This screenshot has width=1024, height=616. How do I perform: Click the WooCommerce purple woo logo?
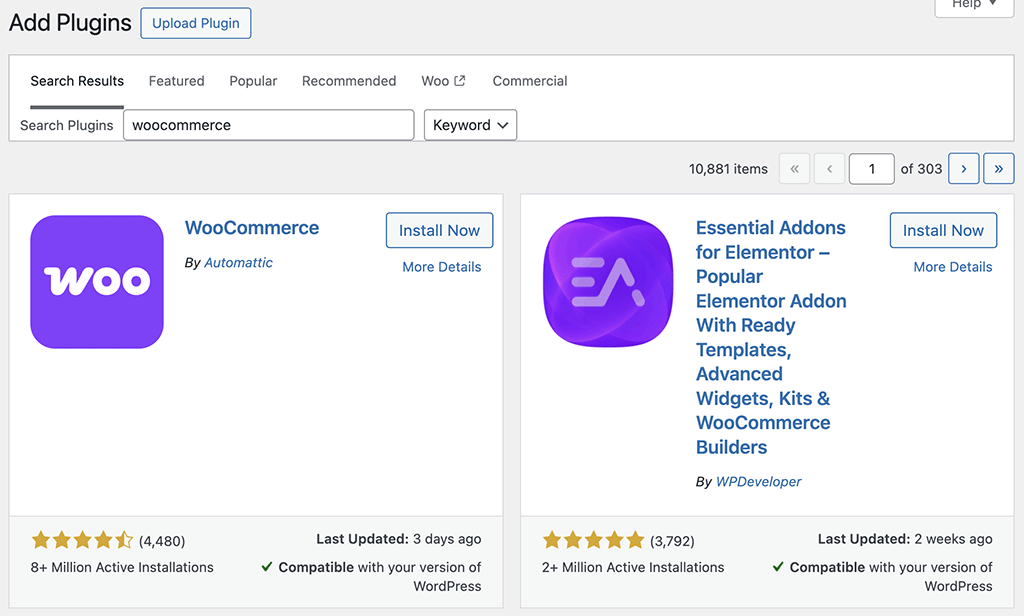(97, 282)
